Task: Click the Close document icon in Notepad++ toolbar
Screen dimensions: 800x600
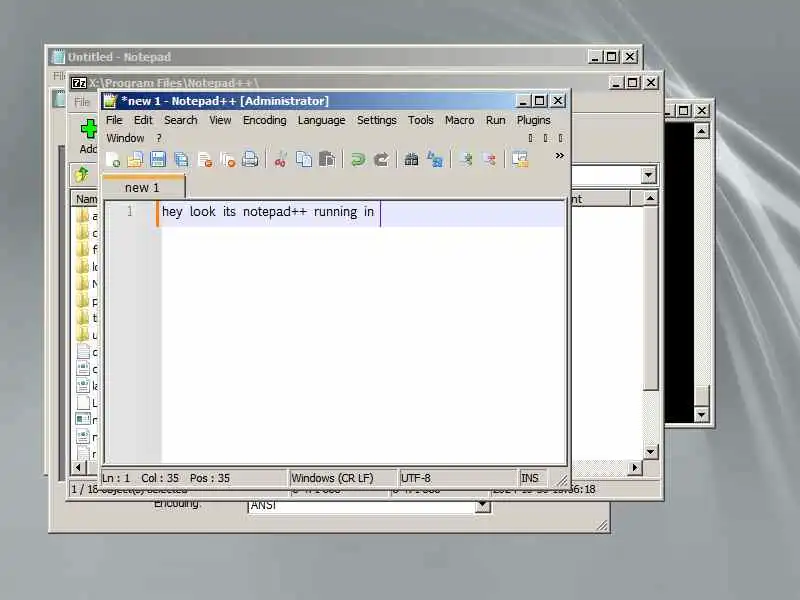Action: 205,160
